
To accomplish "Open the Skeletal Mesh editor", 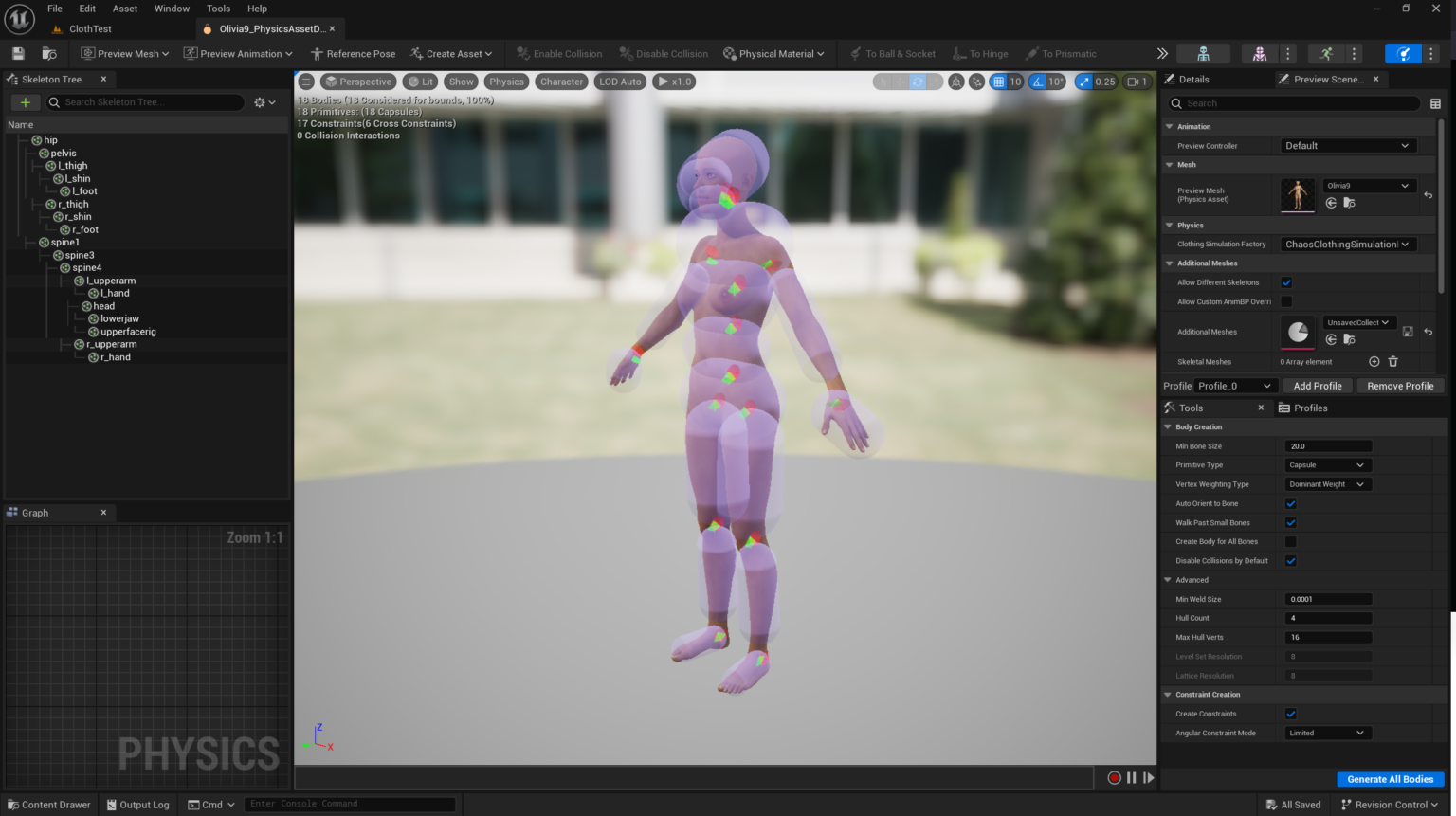I will [x=1259, y=54].
